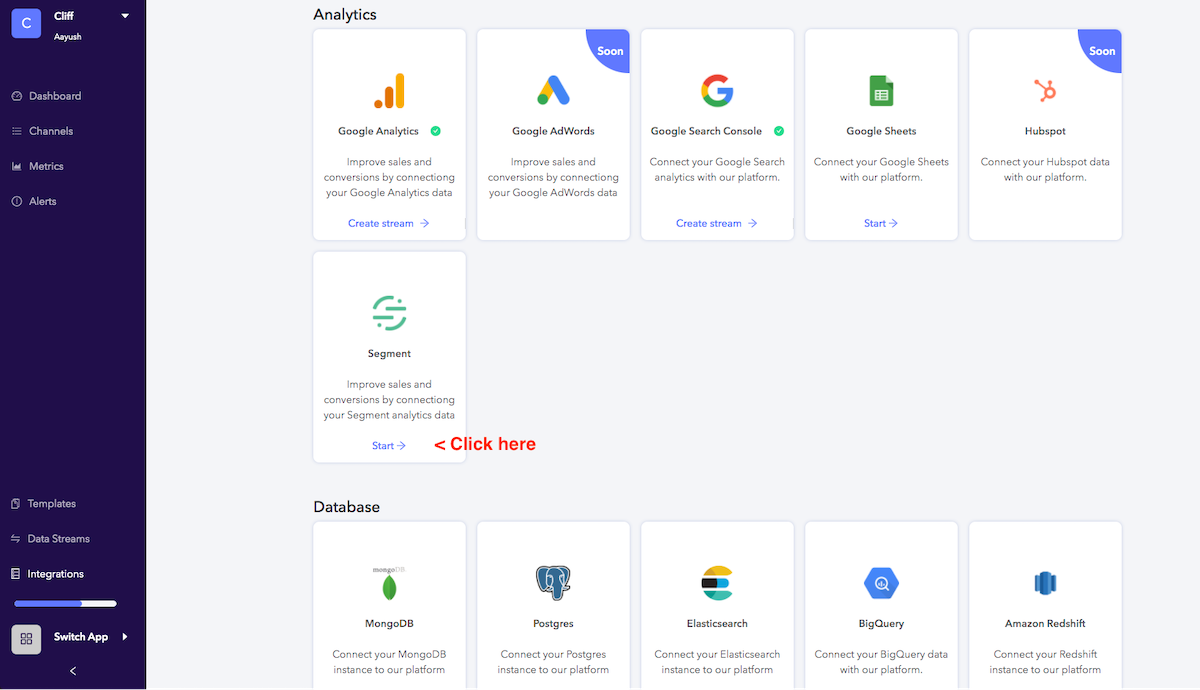Click the Aayush user name text
The width and height of the screenshot is (1200, 690).
(x=67, y=36)
